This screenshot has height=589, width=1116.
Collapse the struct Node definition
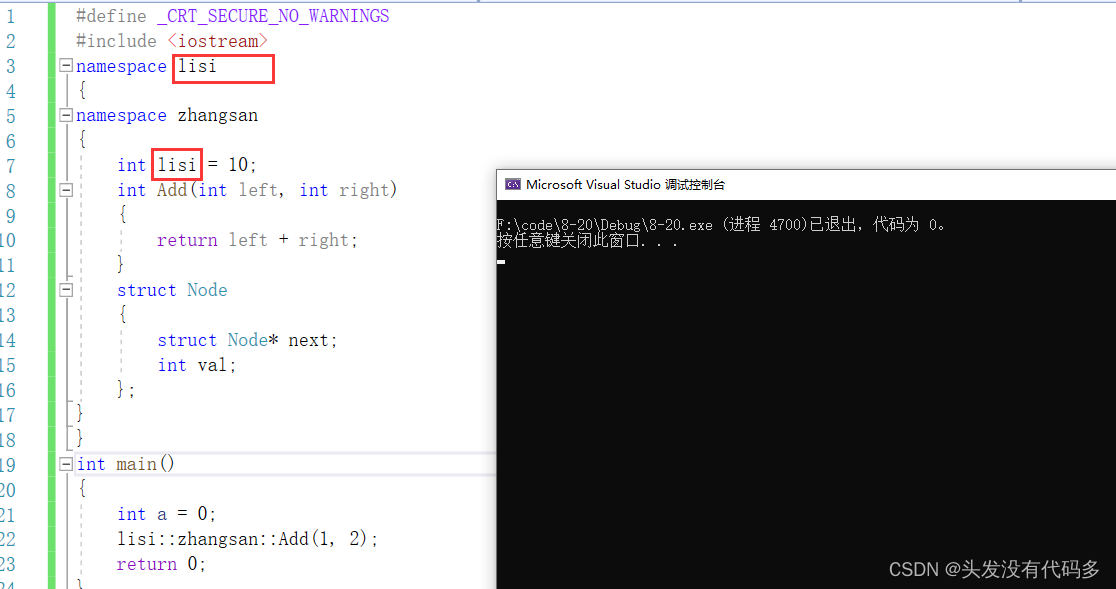pyautogui.click(x=65, y=290)
